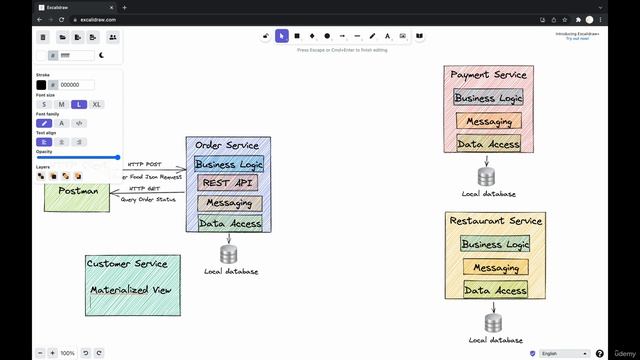
Task: Click the reset canvas trash icon
Action: (43, 38)
